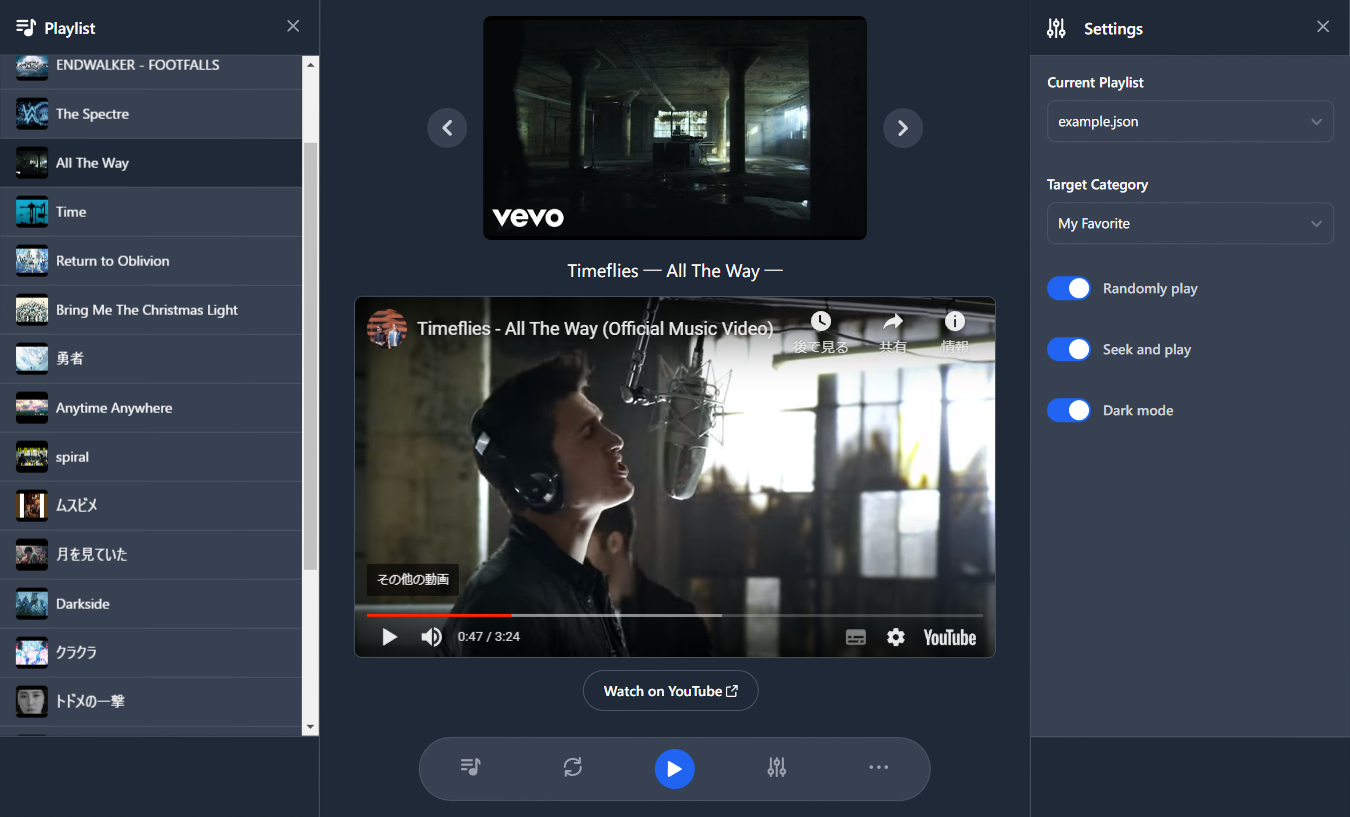The height and width of the screenshot is (817, 1350).
Task: Click playlist scrollbar up arrow
Action: tap(310, 64)
